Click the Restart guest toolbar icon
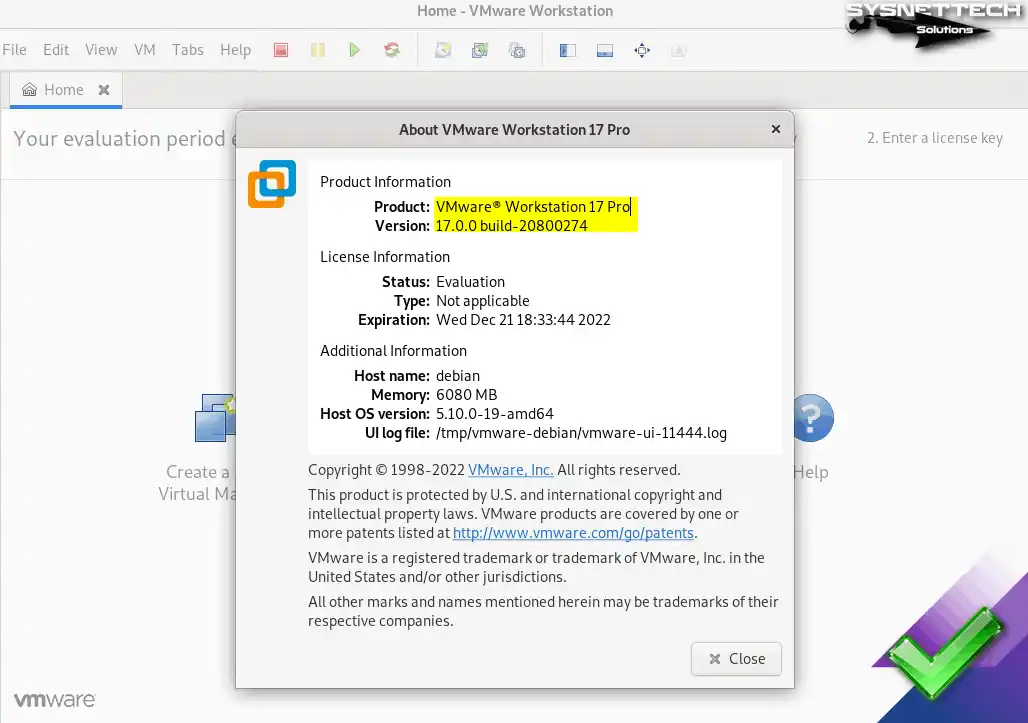Screen dimensions: 1028x723 pyautogui.click(x=392, y=50)
